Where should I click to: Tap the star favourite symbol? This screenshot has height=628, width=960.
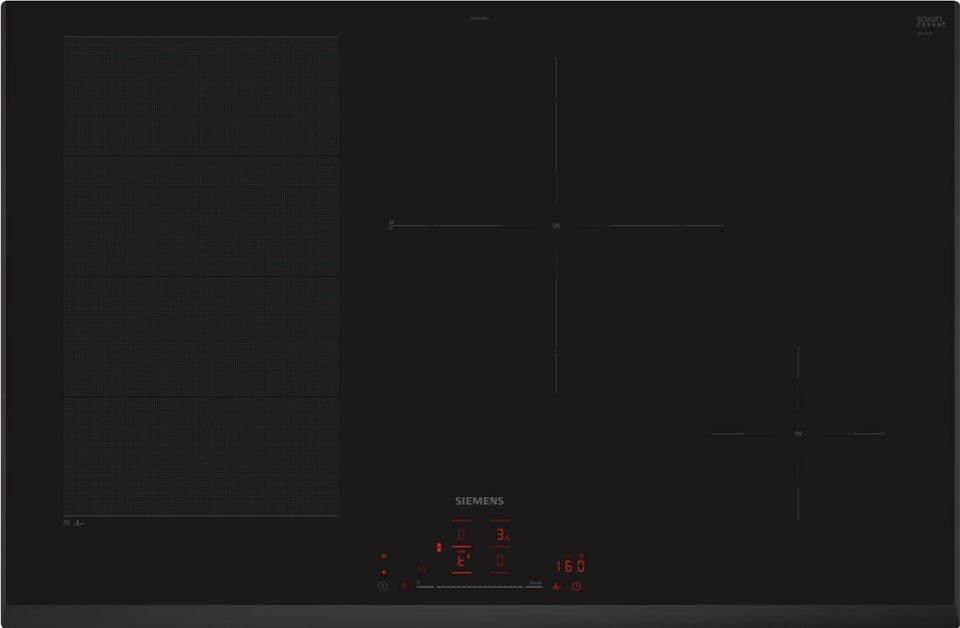(423, 569)
